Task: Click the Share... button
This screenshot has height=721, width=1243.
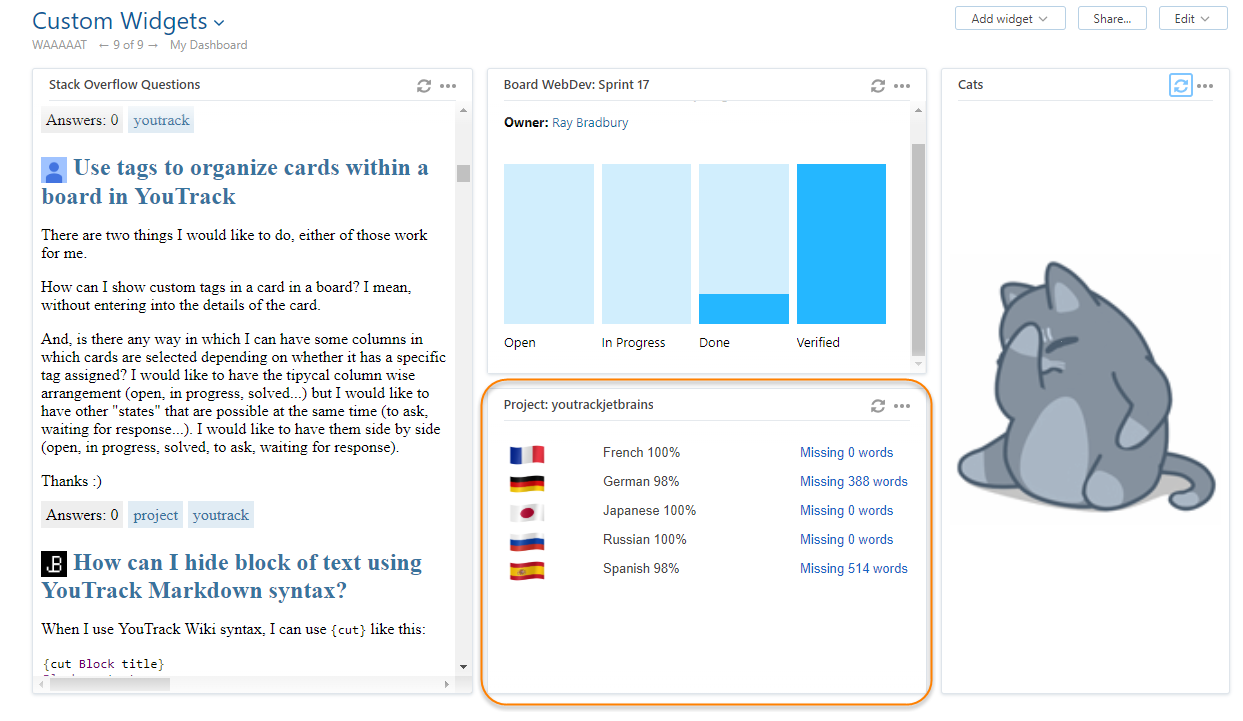Action: [1112, 18]
